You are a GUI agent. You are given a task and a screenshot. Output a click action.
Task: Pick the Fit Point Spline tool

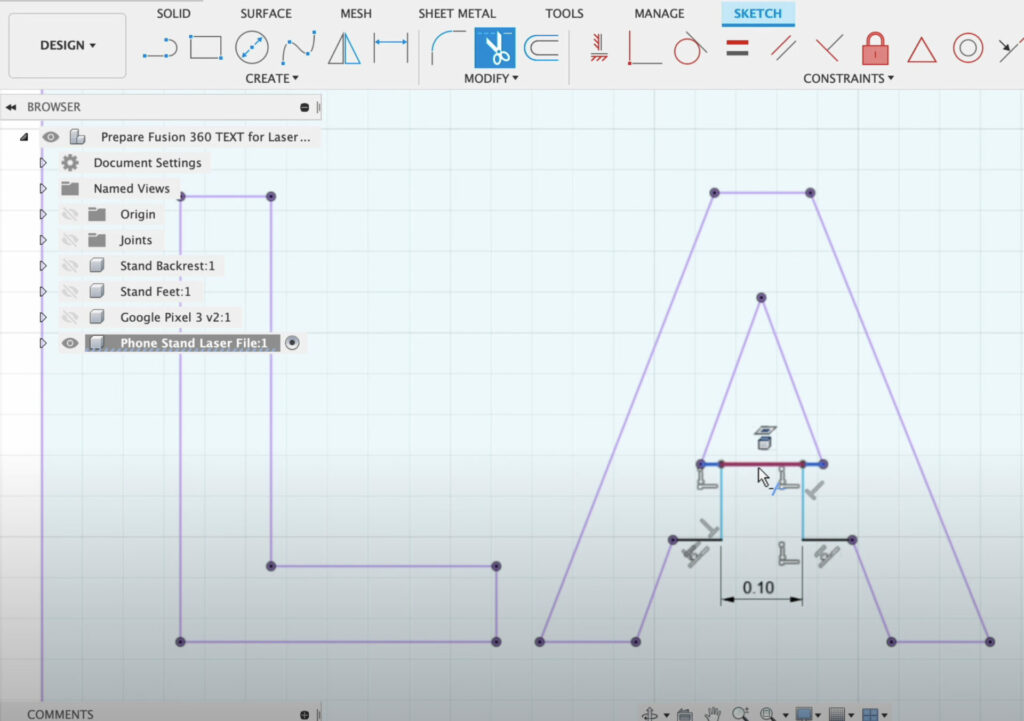click(x=297, y=47)
